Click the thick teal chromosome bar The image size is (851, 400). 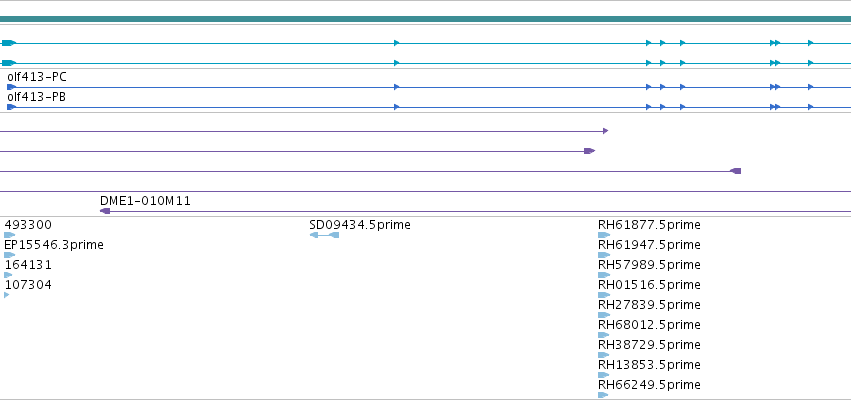tap(426, 19)
